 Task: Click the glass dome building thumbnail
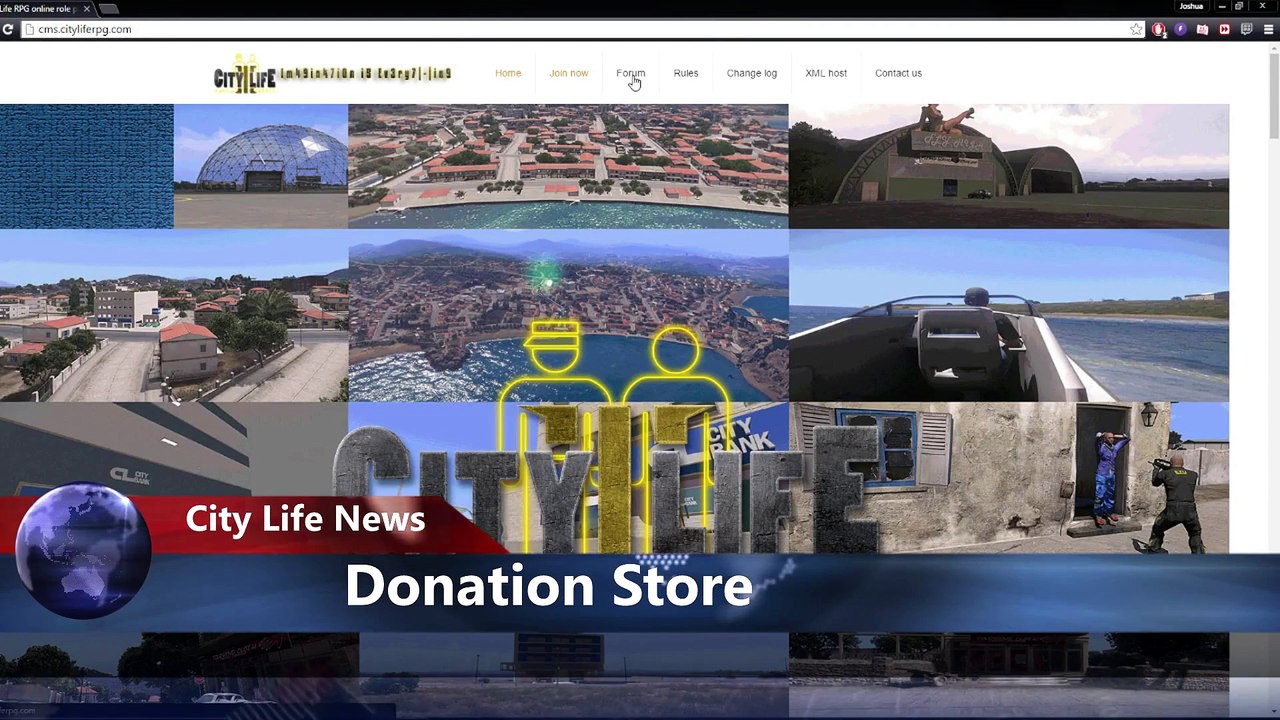click(x=261, y=166)
